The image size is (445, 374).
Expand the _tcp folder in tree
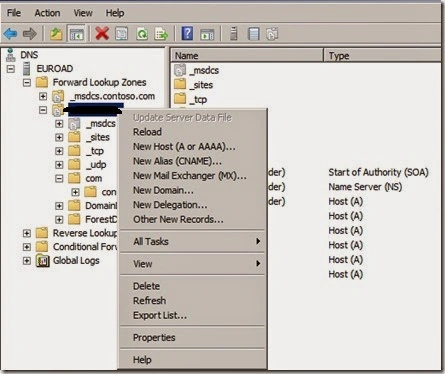point(59,151)
